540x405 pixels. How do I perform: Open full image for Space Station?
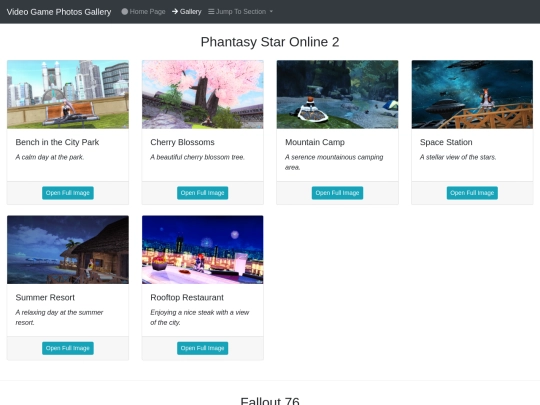(472, 193)
